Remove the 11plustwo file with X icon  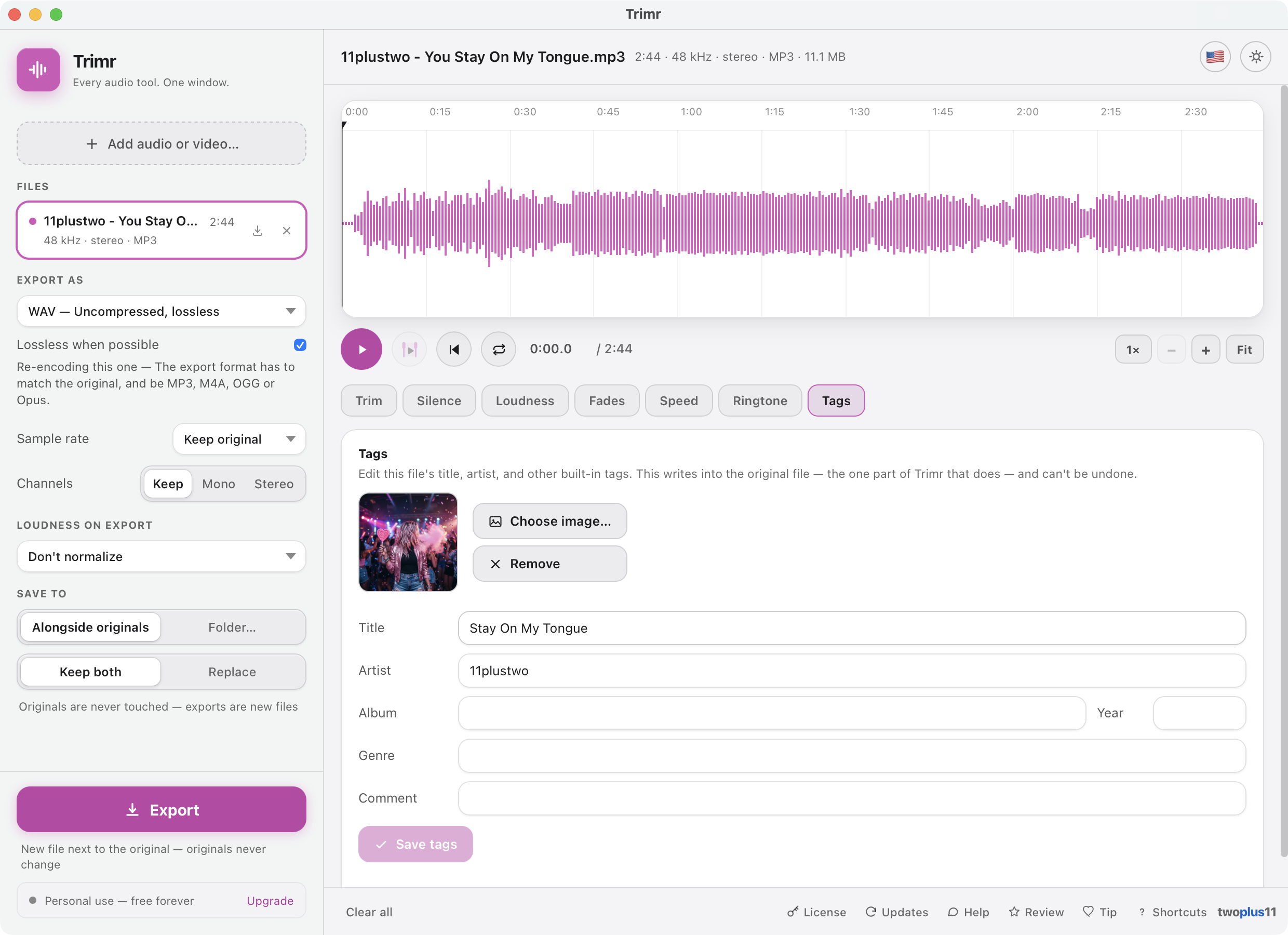[x=287, y=231]
